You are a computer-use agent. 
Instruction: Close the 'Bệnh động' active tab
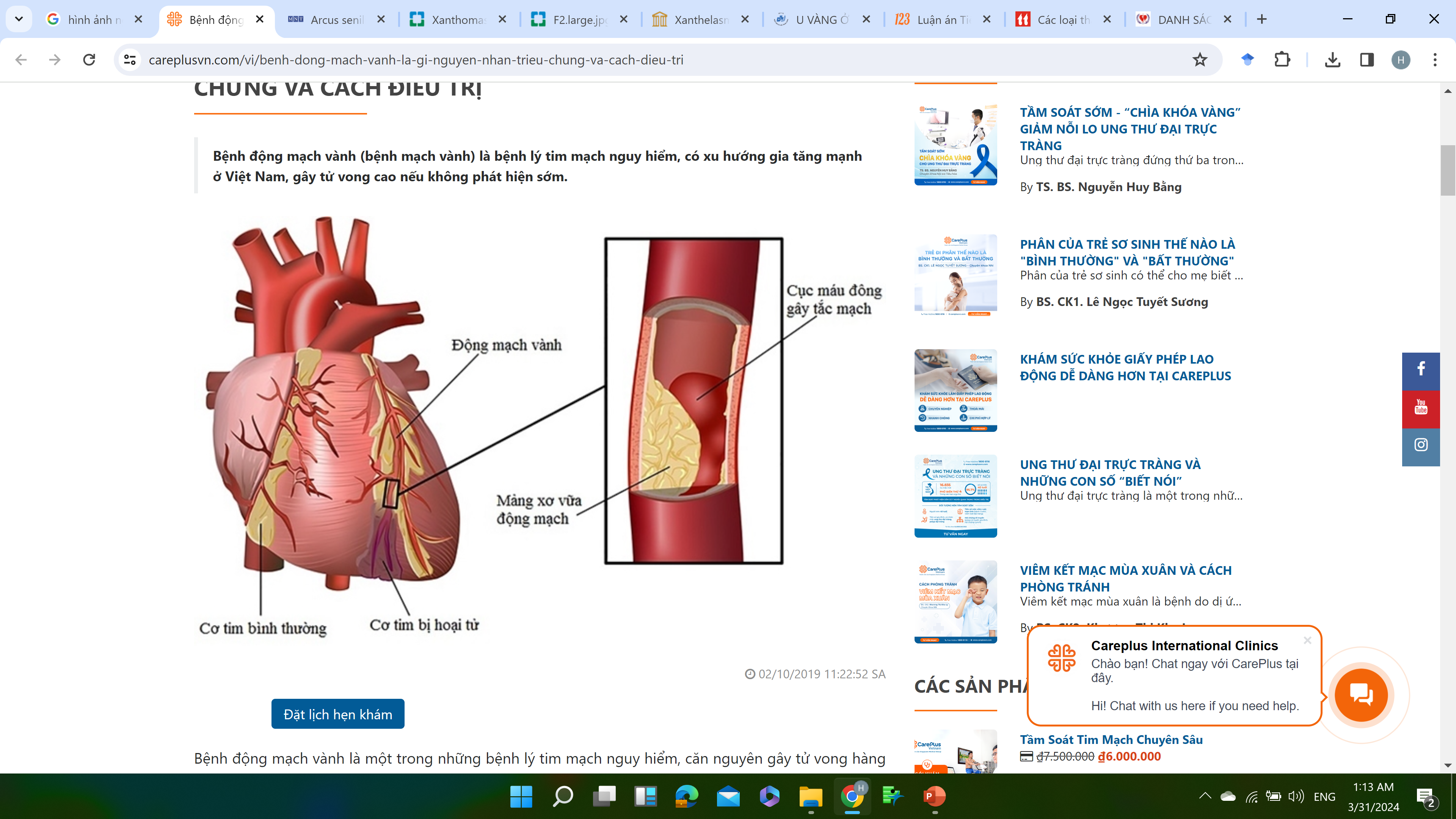259,19
